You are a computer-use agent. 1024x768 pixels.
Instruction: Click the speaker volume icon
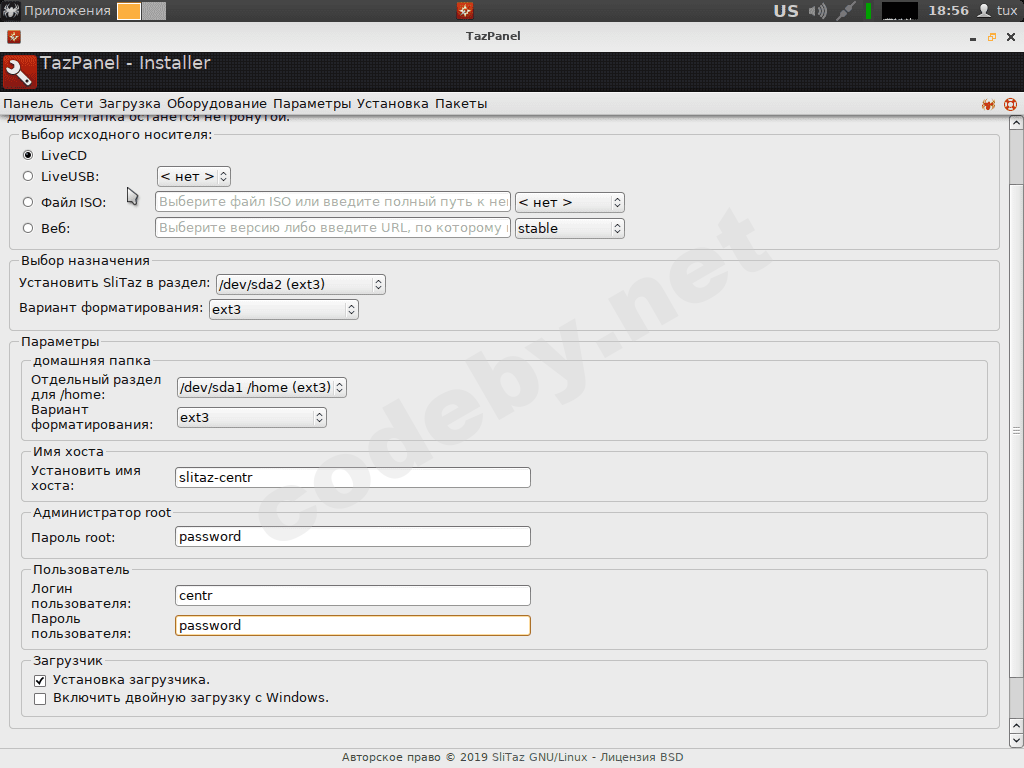tap(817, 11)
